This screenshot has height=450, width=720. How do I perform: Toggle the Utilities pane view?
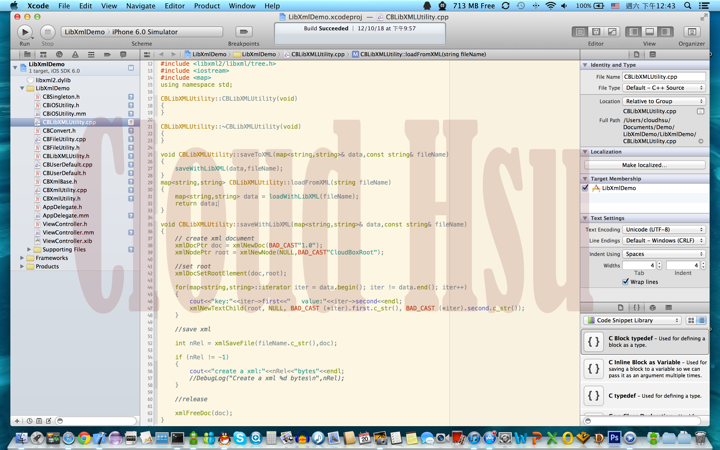665,32
